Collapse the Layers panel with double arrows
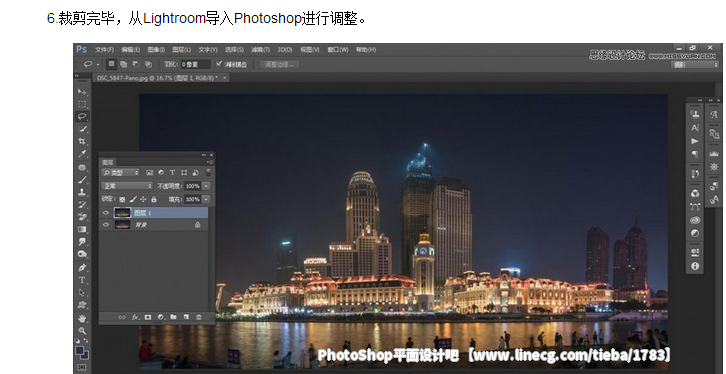726x374 pixels. pos(203,155)
